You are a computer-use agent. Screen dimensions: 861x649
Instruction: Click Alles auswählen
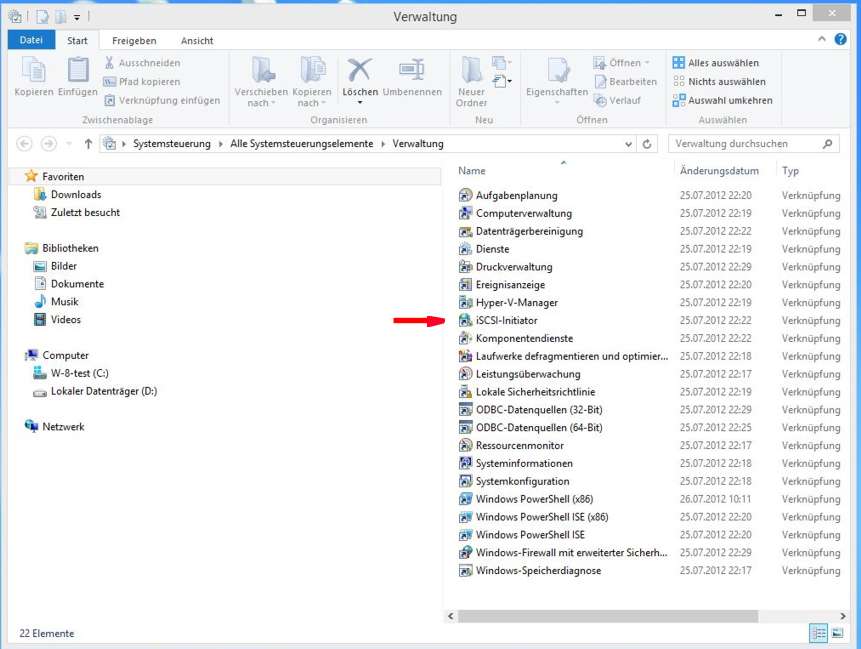pos(716,63)
